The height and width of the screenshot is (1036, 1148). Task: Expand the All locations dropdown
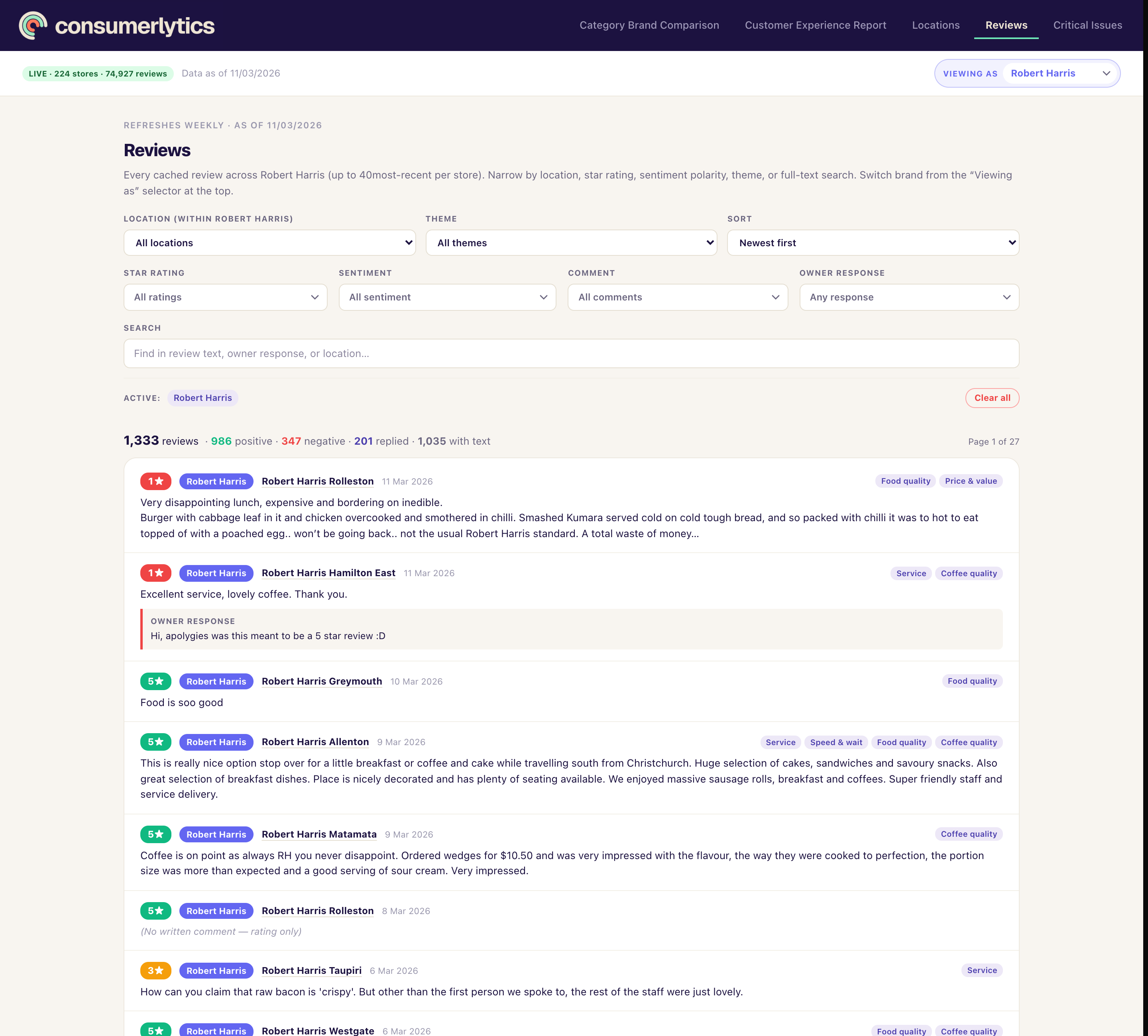269,243
